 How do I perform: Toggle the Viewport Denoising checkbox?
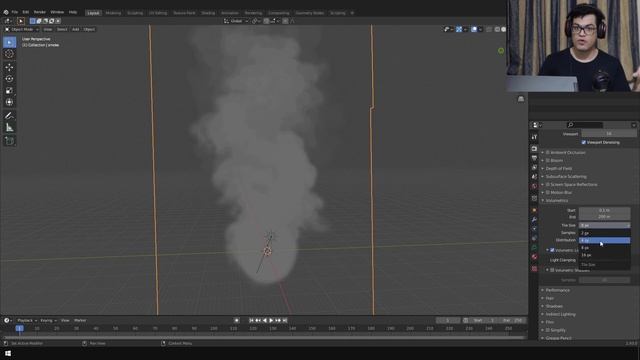pyautogui.click(x=584, y=142)
